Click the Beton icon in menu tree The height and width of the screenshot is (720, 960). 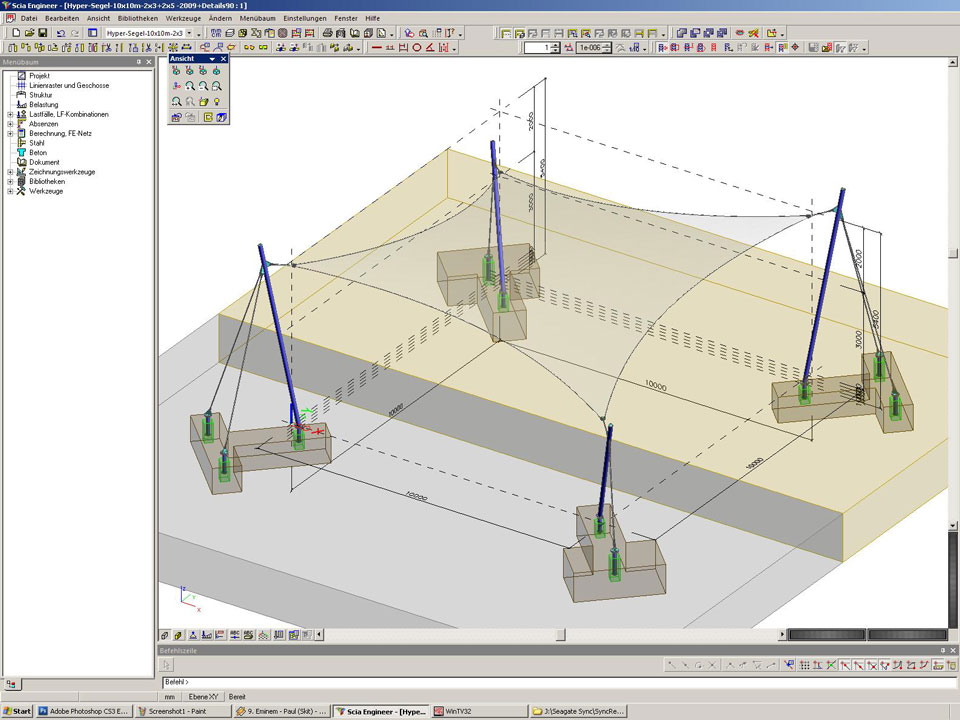point(21,152)
